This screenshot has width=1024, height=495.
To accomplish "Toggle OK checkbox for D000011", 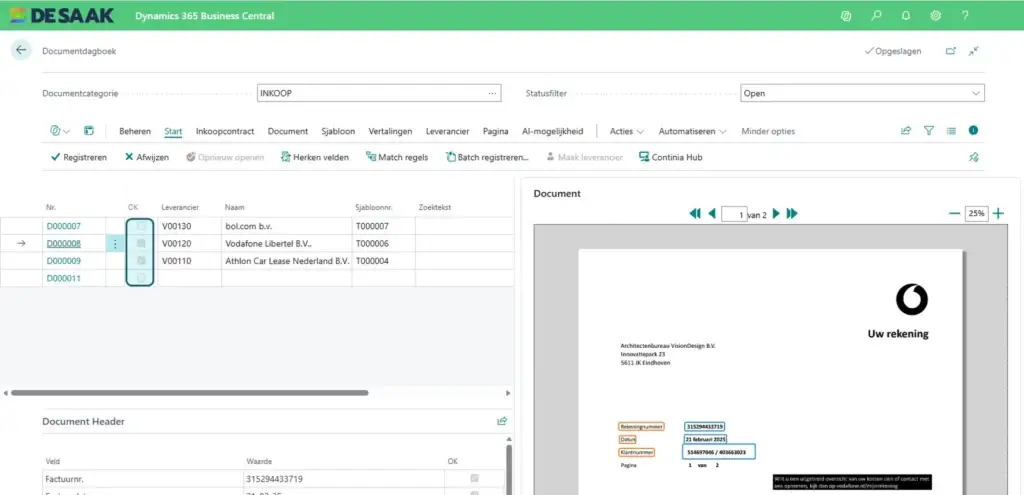I will [141, 278].
